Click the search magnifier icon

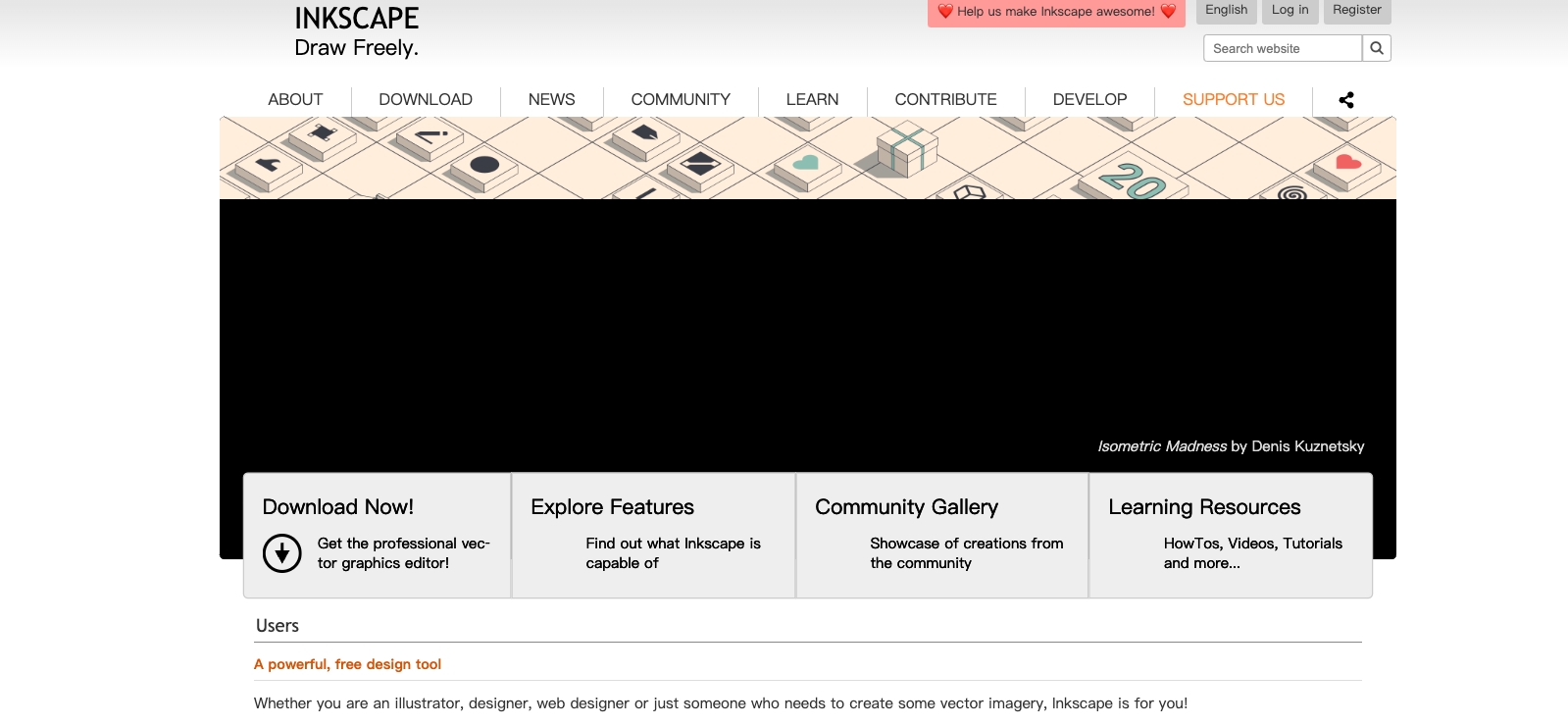[x=1377, y=48]
